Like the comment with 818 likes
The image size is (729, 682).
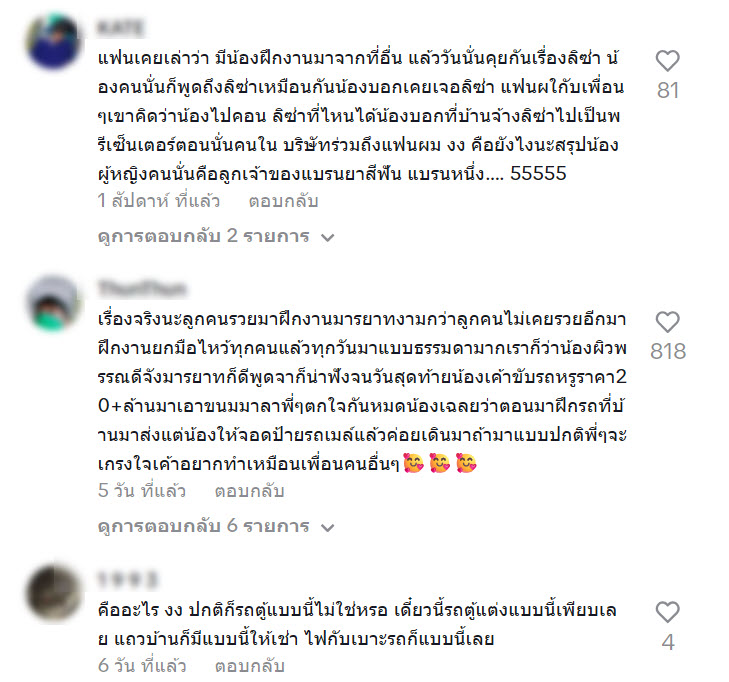click(x=668, y=322)
